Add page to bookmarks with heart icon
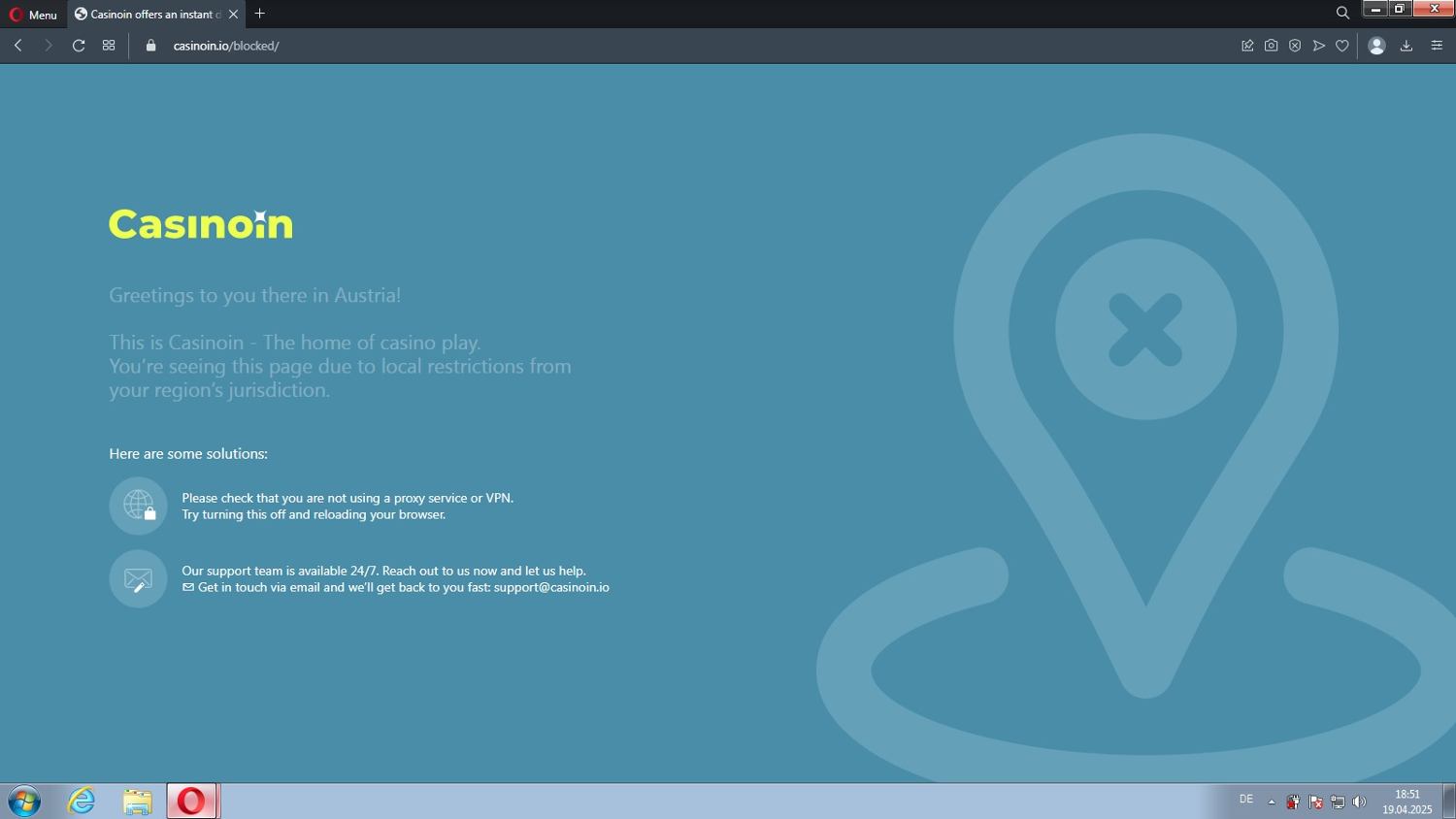1456x819 pixels. (x=1342, y=46)
